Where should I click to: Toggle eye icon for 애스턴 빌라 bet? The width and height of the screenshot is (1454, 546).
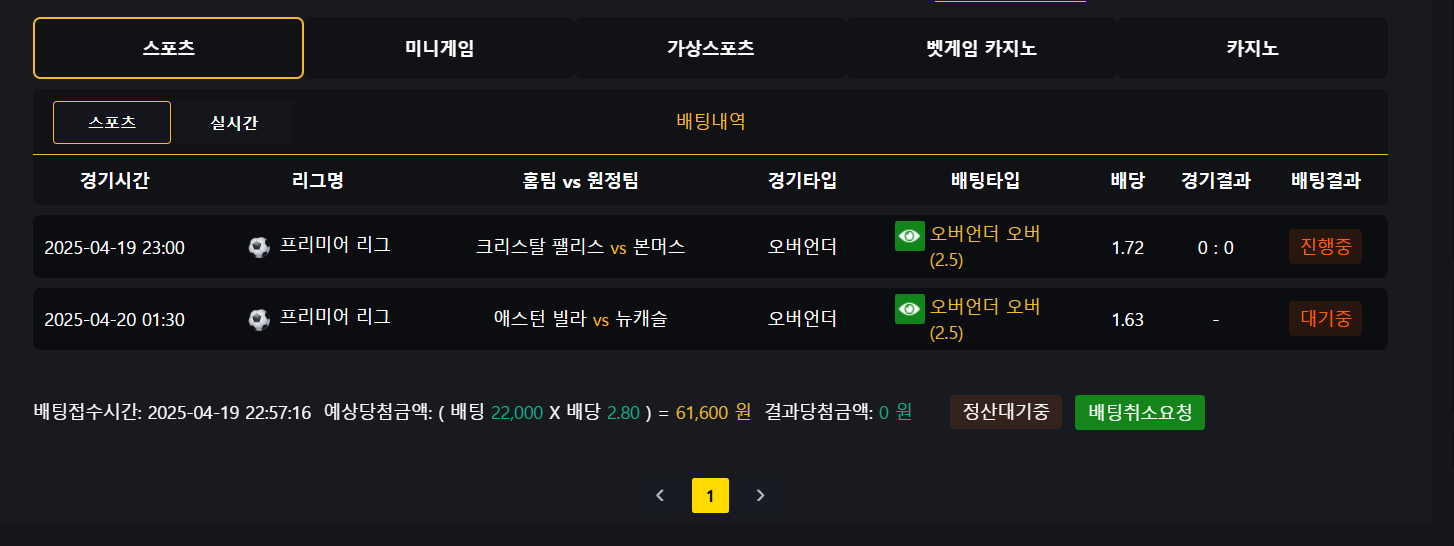(909, 308)
